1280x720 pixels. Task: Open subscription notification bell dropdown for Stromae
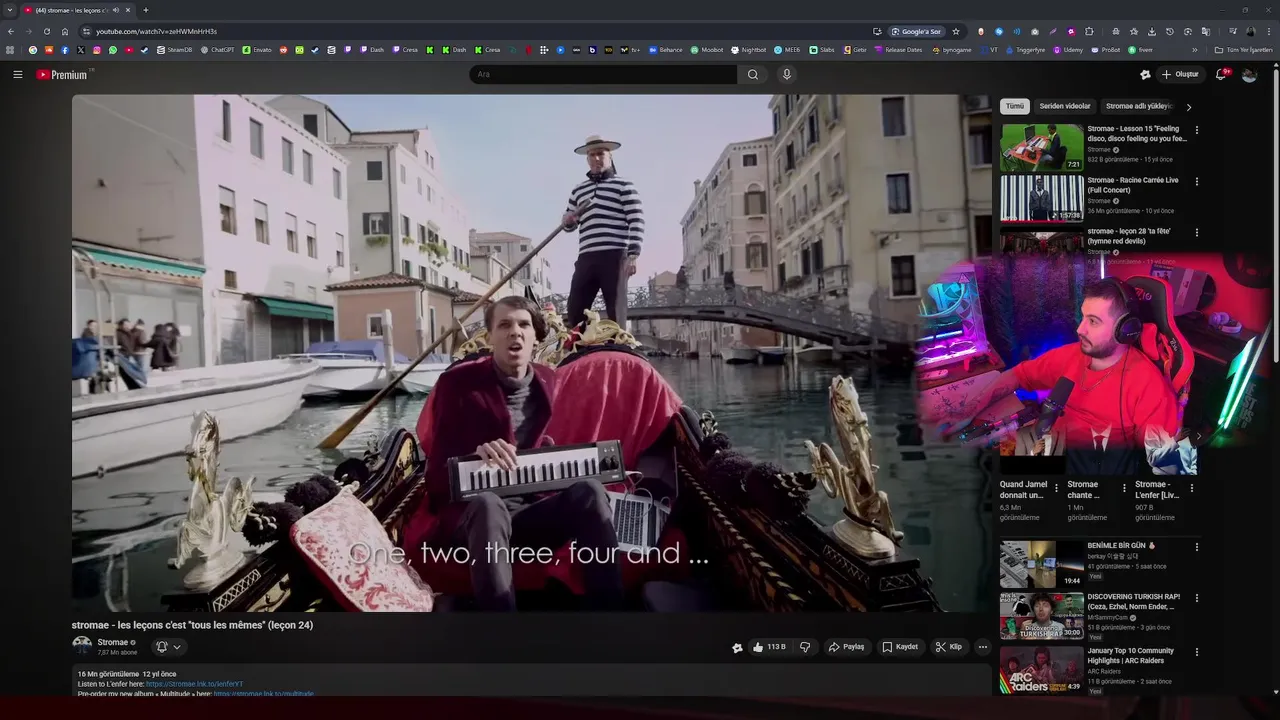(x=168, y=647)
